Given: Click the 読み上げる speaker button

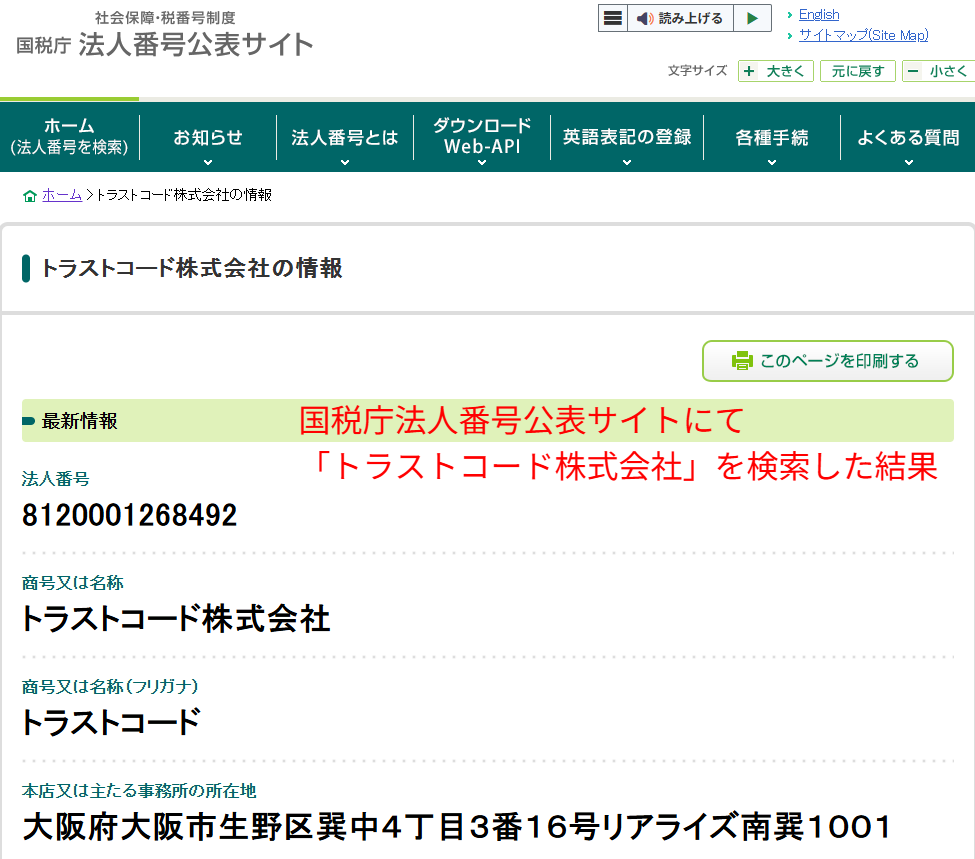Looking at the screenshot, I should tap(680, 18).
